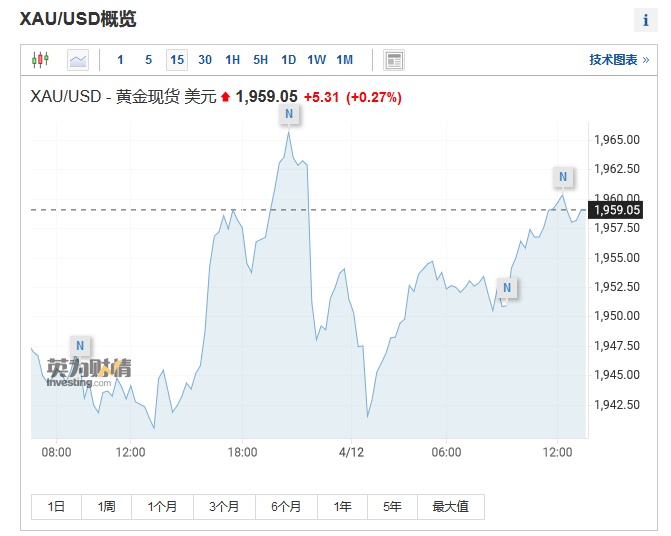
Task: Open the news marker near 08:00
Action: click(x=81, y=346)
